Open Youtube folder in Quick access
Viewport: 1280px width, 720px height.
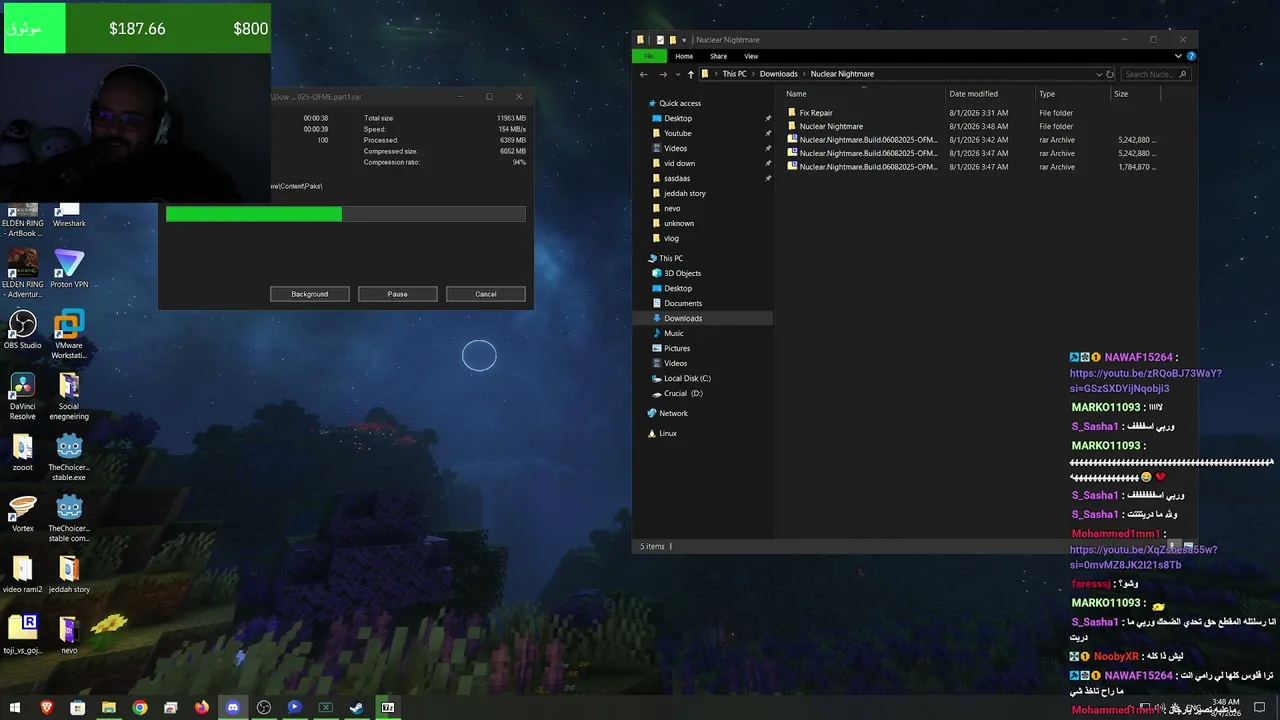pos(677,133)
